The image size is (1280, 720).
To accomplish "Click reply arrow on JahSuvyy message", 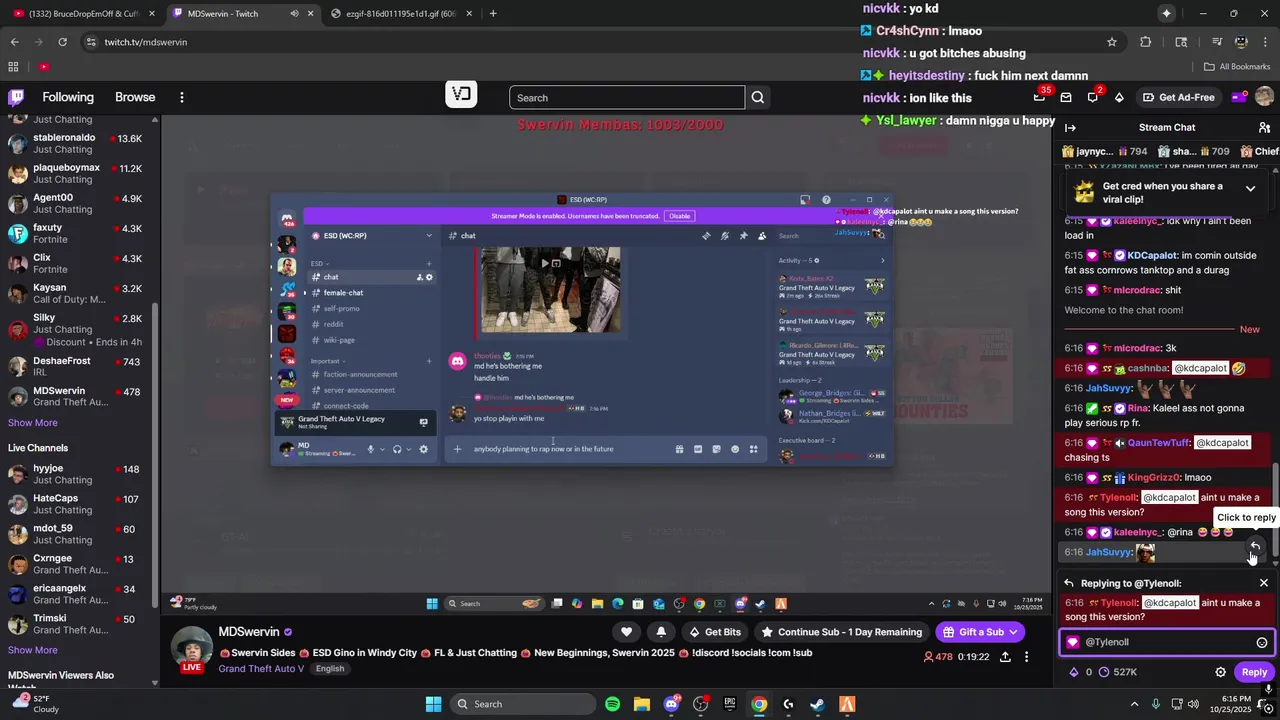I will 1254,546.
